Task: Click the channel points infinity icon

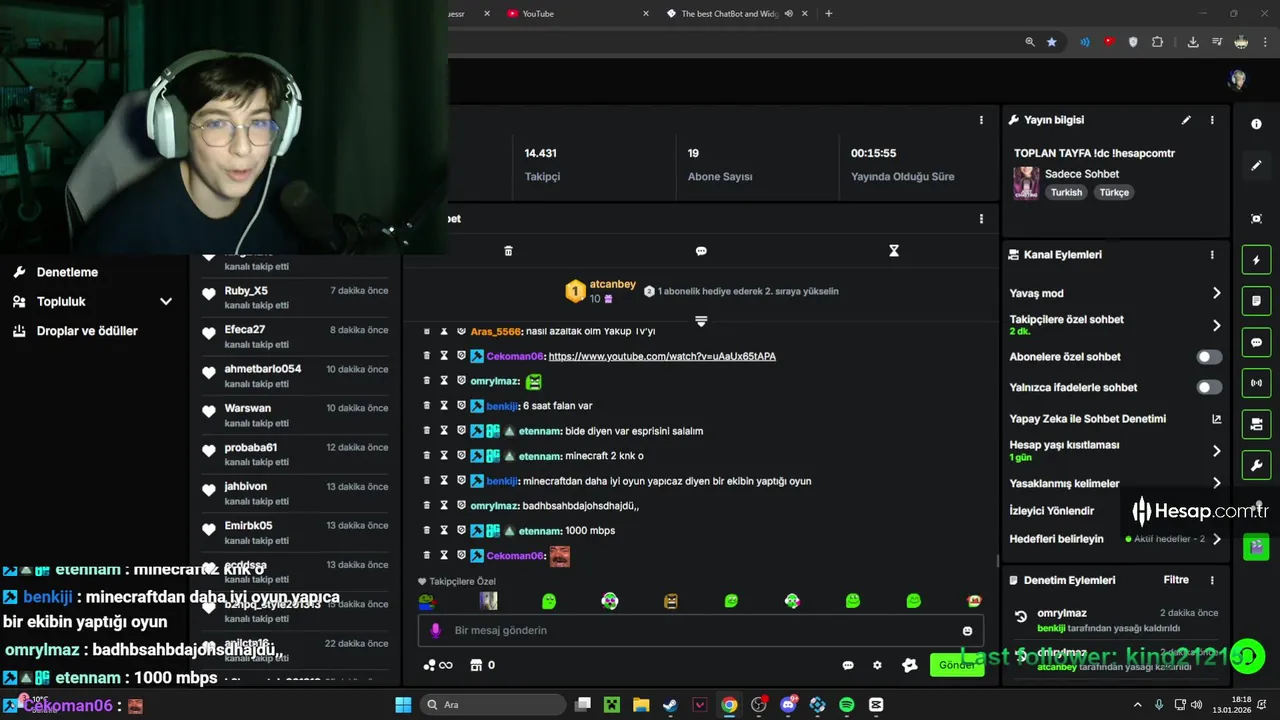Action: [438, 665]
